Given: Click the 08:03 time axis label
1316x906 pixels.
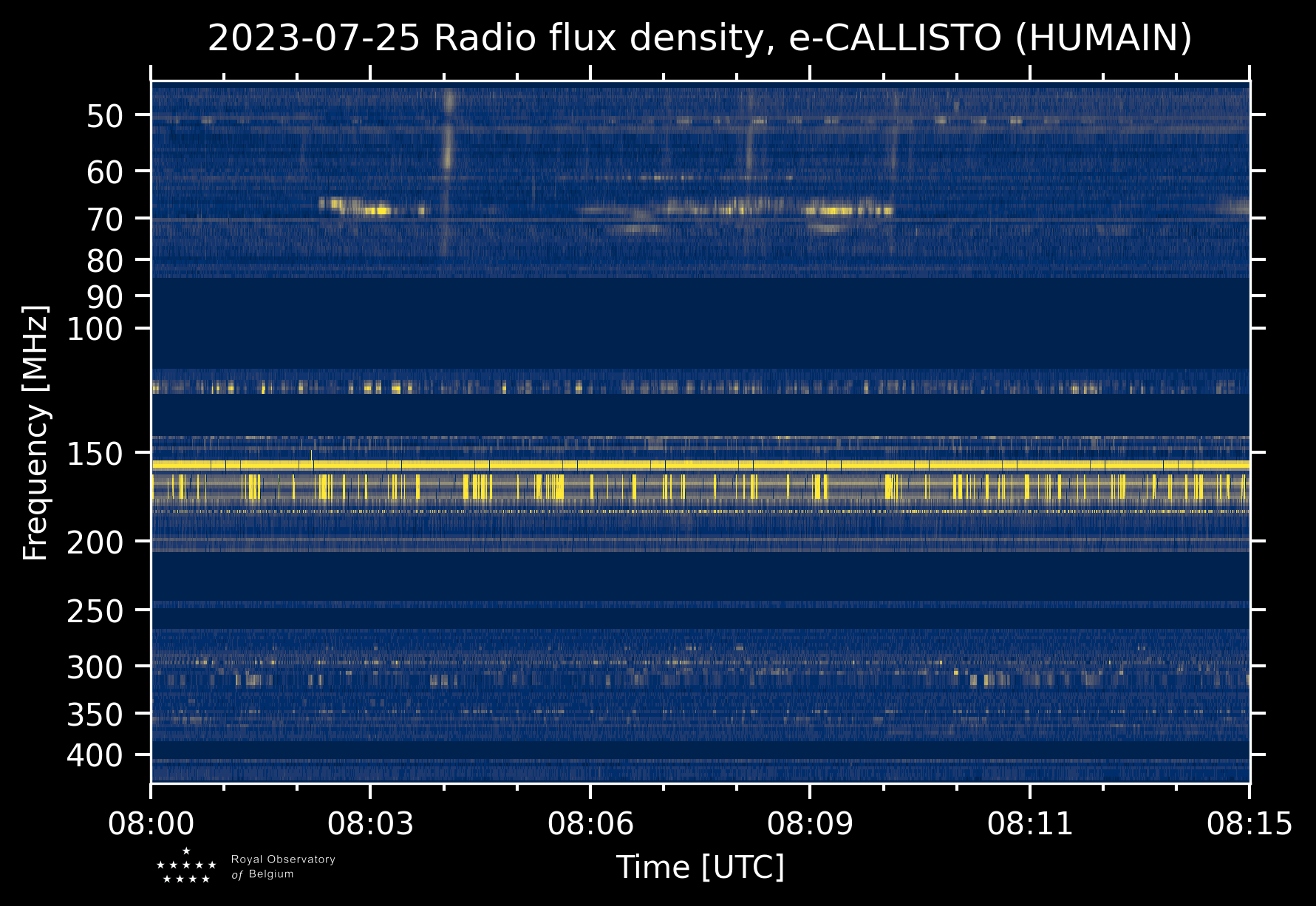Looking at the screenshot, I should [370, 823].
